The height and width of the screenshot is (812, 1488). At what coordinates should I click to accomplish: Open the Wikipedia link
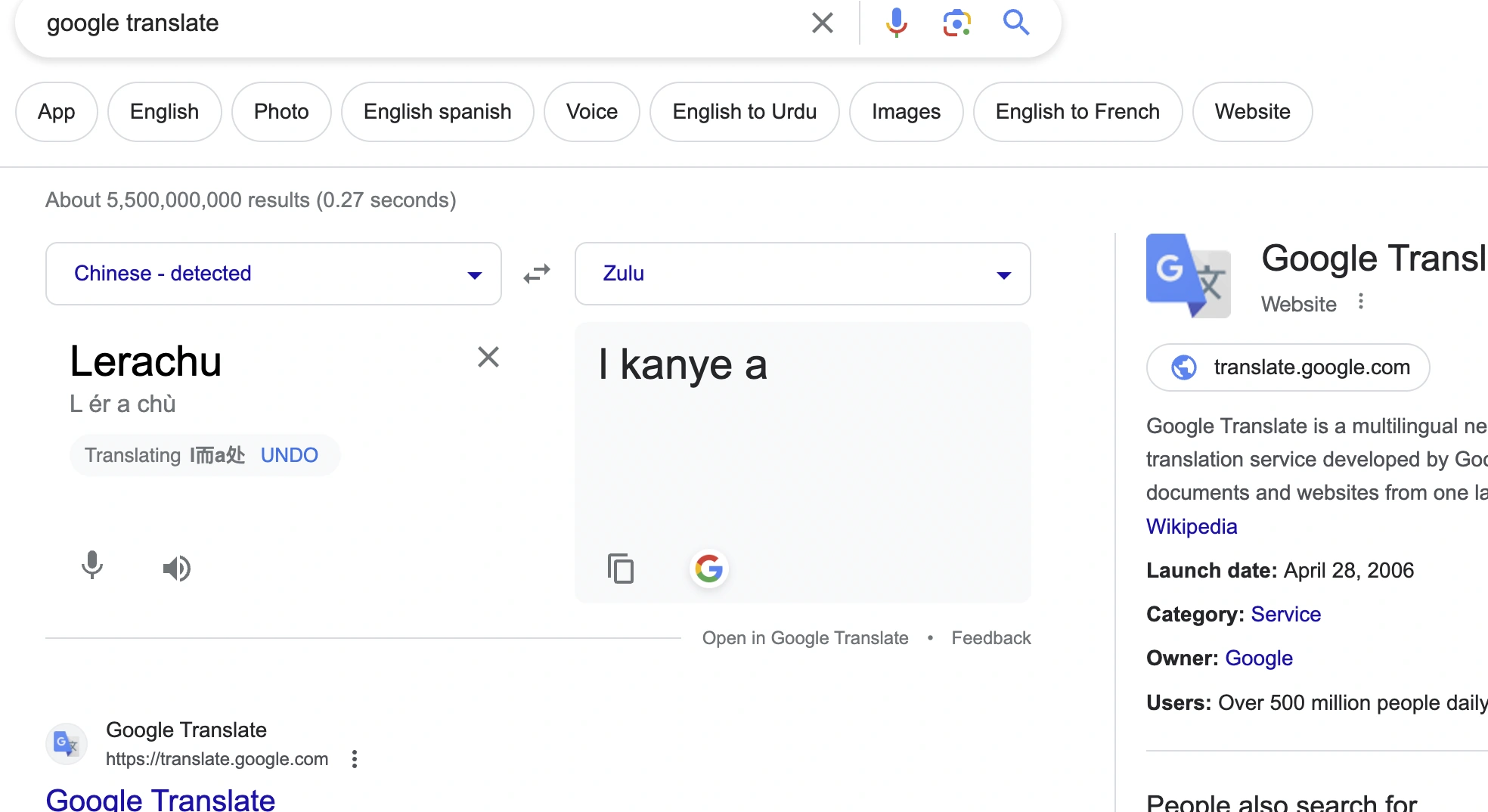1192,526
